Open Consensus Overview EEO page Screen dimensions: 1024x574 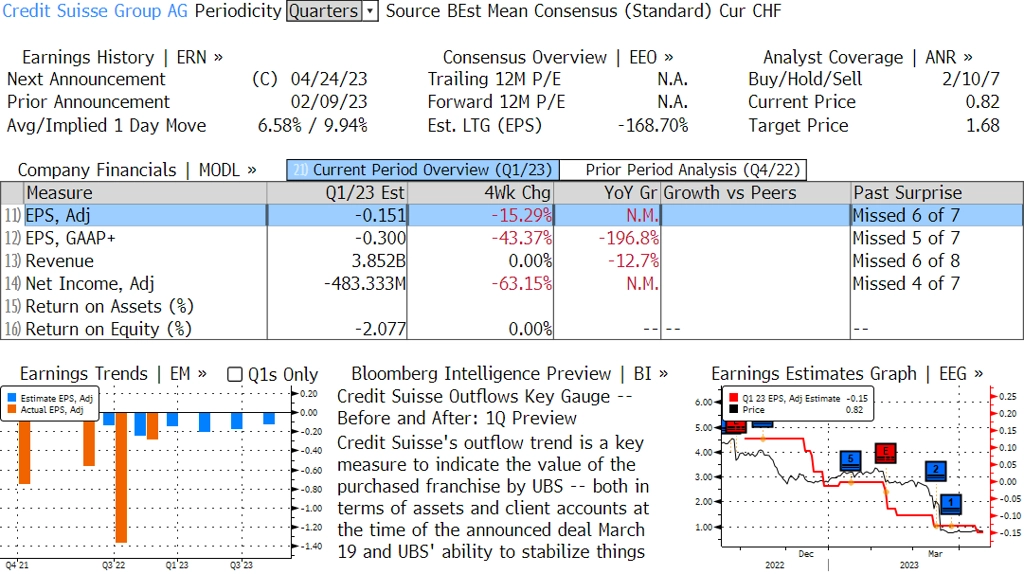coord(558,57)
